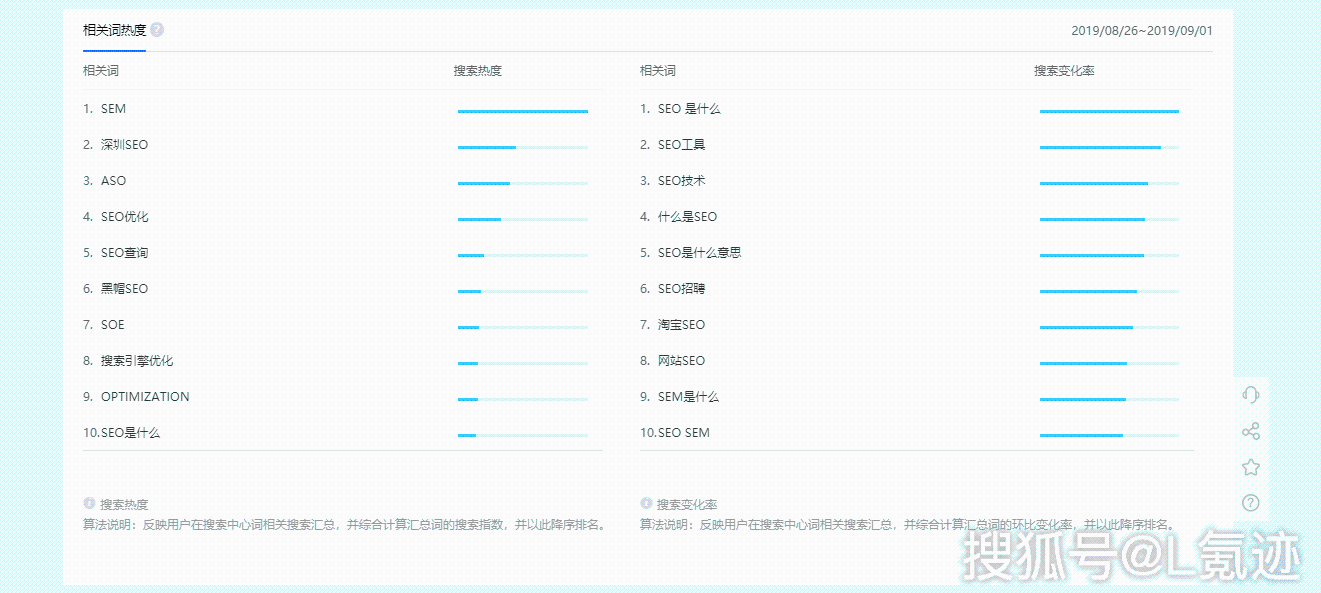Image resolution: width=1321 pixels, height=593 pixels.
Task: Open the related word SEM
Action: coord(113,109)
